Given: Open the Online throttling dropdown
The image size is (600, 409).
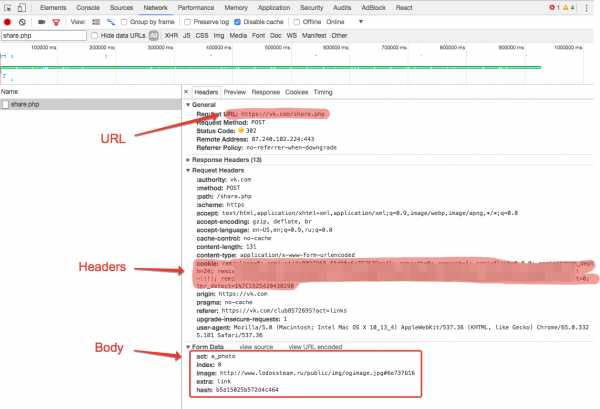Looking at the screenshot, I should pyautogui.click(x=344, y=22).
